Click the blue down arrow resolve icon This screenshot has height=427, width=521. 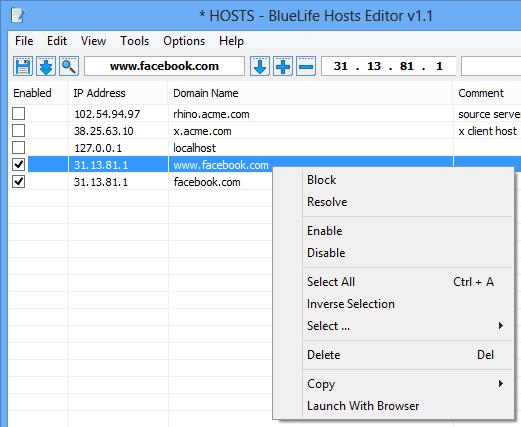pyautogui.click(x=260, y=66)
